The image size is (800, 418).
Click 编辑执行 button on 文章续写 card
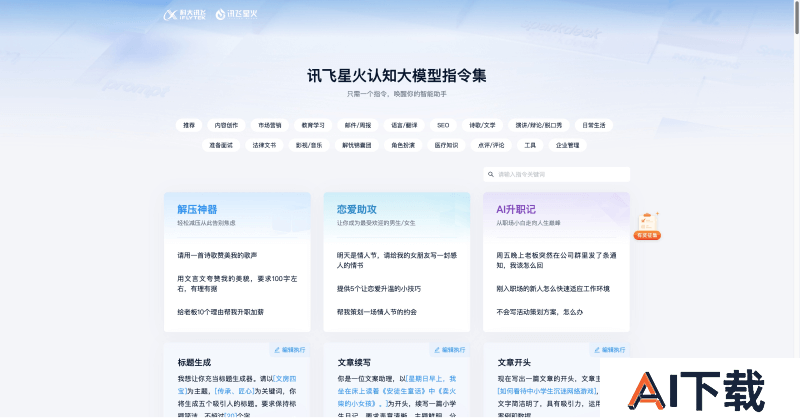pyautogui.click(x=449, y=350)
